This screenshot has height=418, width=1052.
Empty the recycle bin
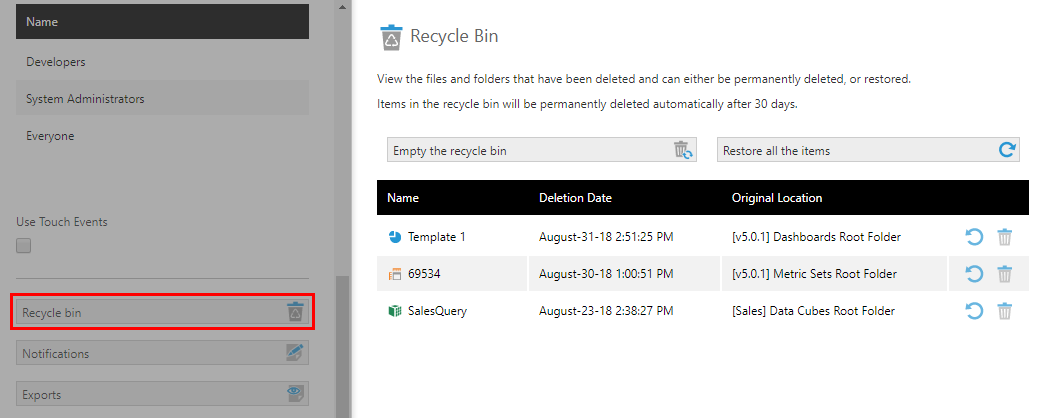[542, 150]
